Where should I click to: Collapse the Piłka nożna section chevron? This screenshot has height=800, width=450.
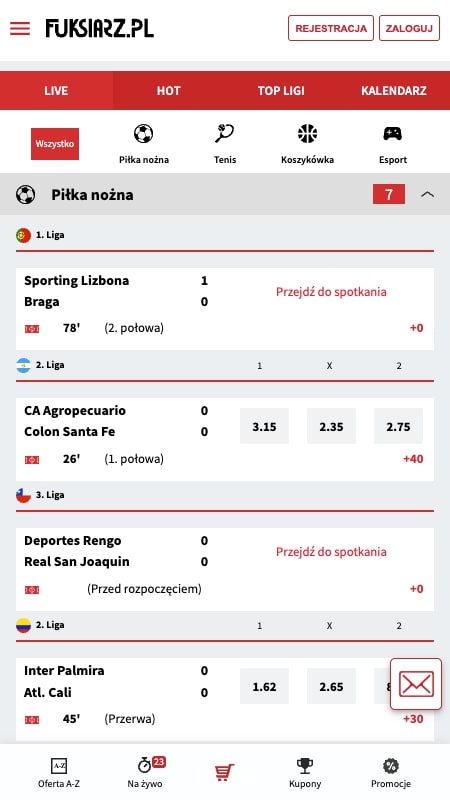428,194
